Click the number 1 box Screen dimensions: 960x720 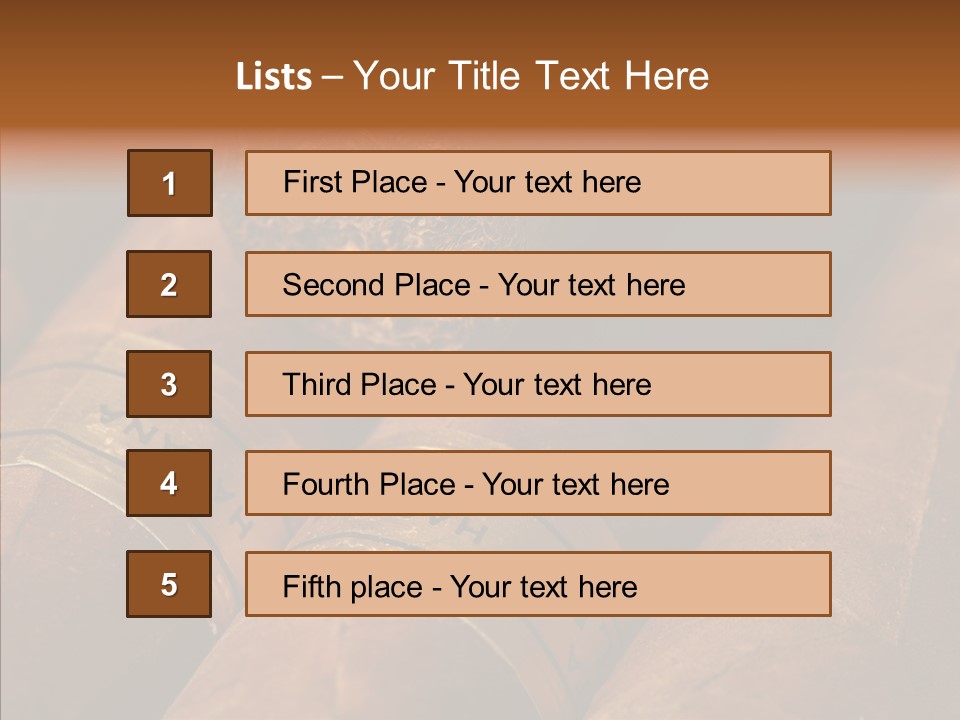coord(170,183)
